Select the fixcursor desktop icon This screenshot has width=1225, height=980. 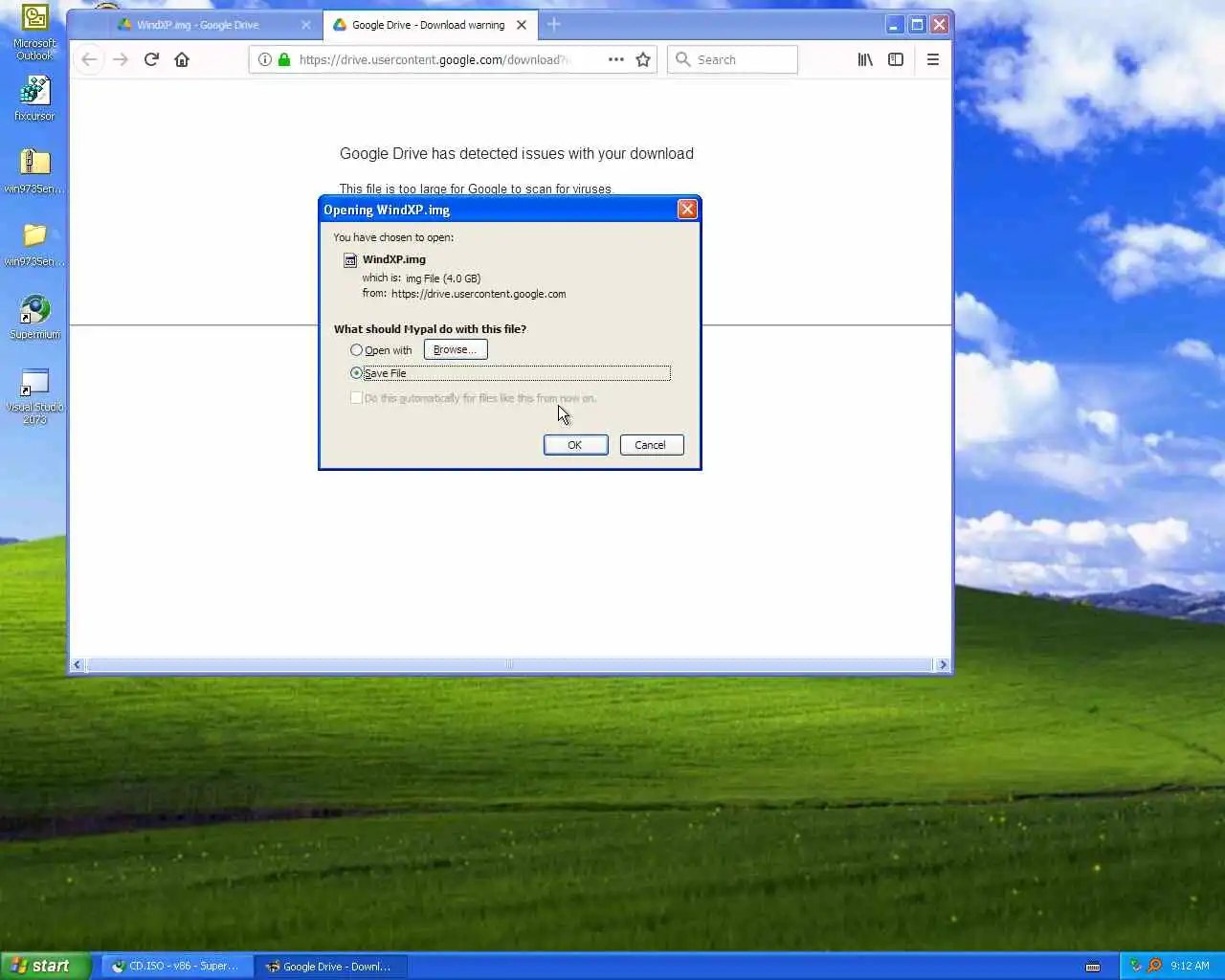point(34,99)
